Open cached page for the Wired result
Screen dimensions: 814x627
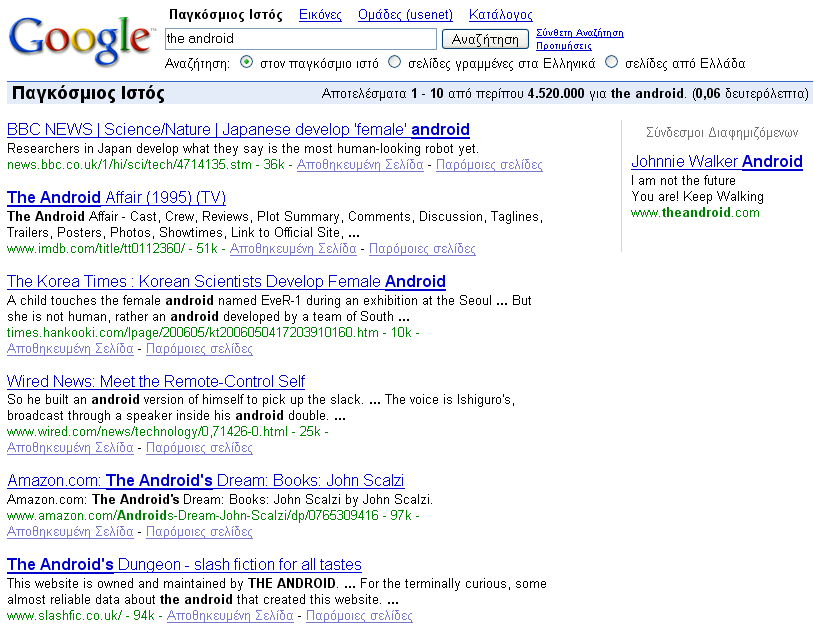(x=70, y=447)
